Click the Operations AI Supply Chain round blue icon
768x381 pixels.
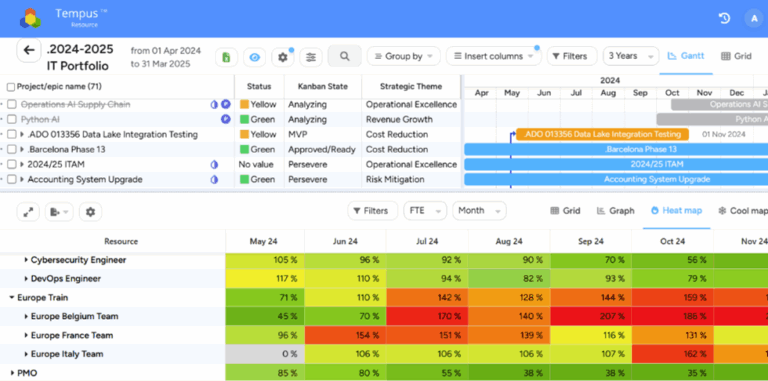tap(226, 104)
